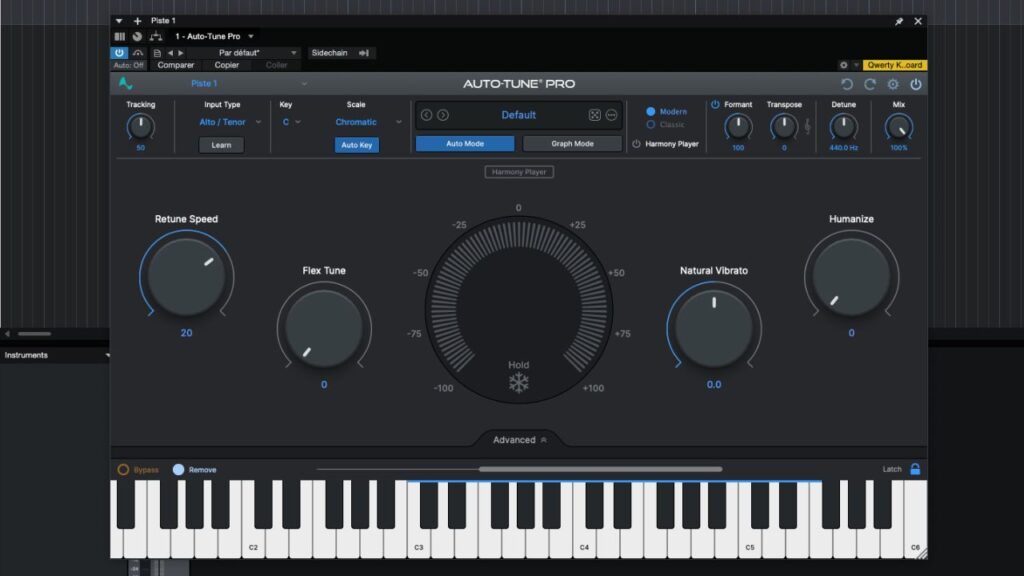Collapse the Advanced section
This screenshot has width=1024, height=576.
tap(519, 440)
